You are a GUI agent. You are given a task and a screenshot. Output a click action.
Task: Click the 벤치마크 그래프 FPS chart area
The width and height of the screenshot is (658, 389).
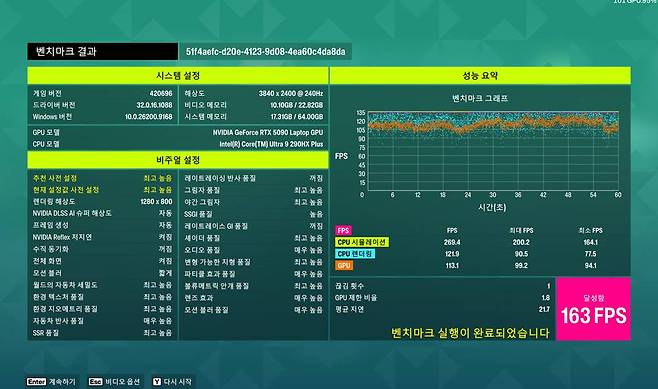[x=493, y=152]
